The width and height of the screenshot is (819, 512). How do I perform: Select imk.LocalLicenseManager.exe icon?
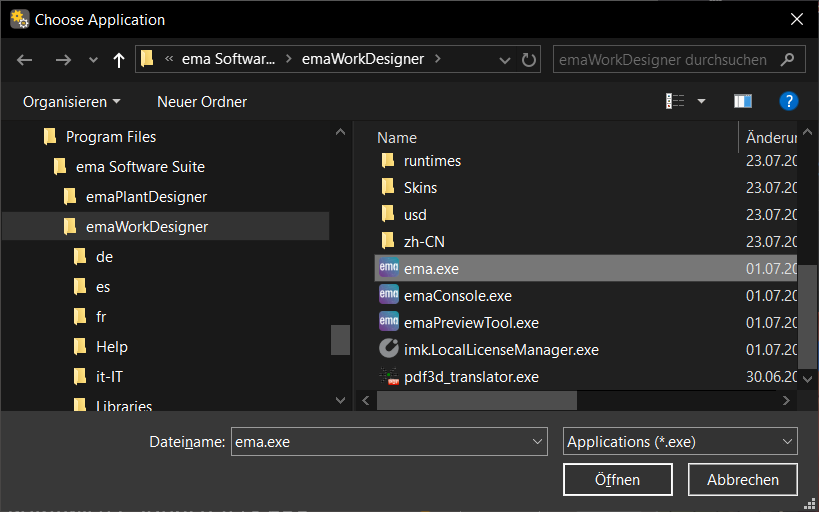[x=389, y=348]
